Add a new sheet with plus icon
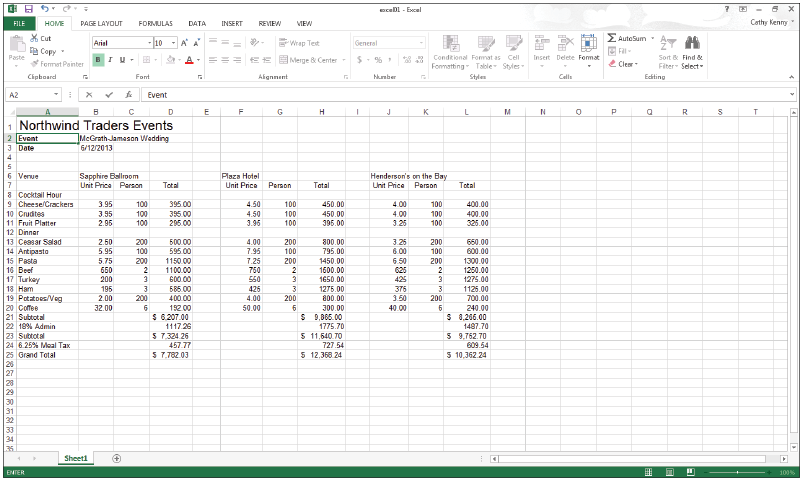Viewport: 803px width, 481px height. (117, 458)
